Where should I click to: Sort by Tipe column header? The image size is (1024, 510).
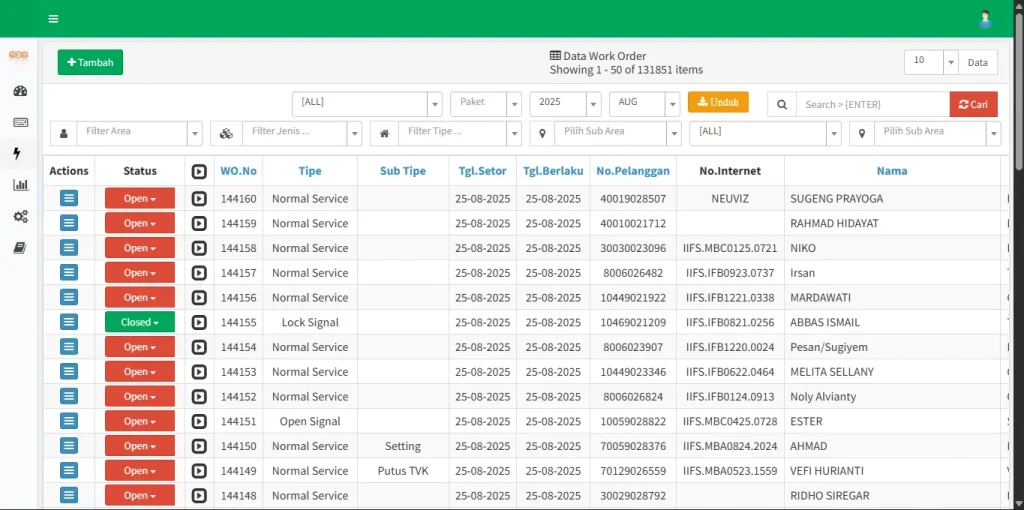[310, 171]
